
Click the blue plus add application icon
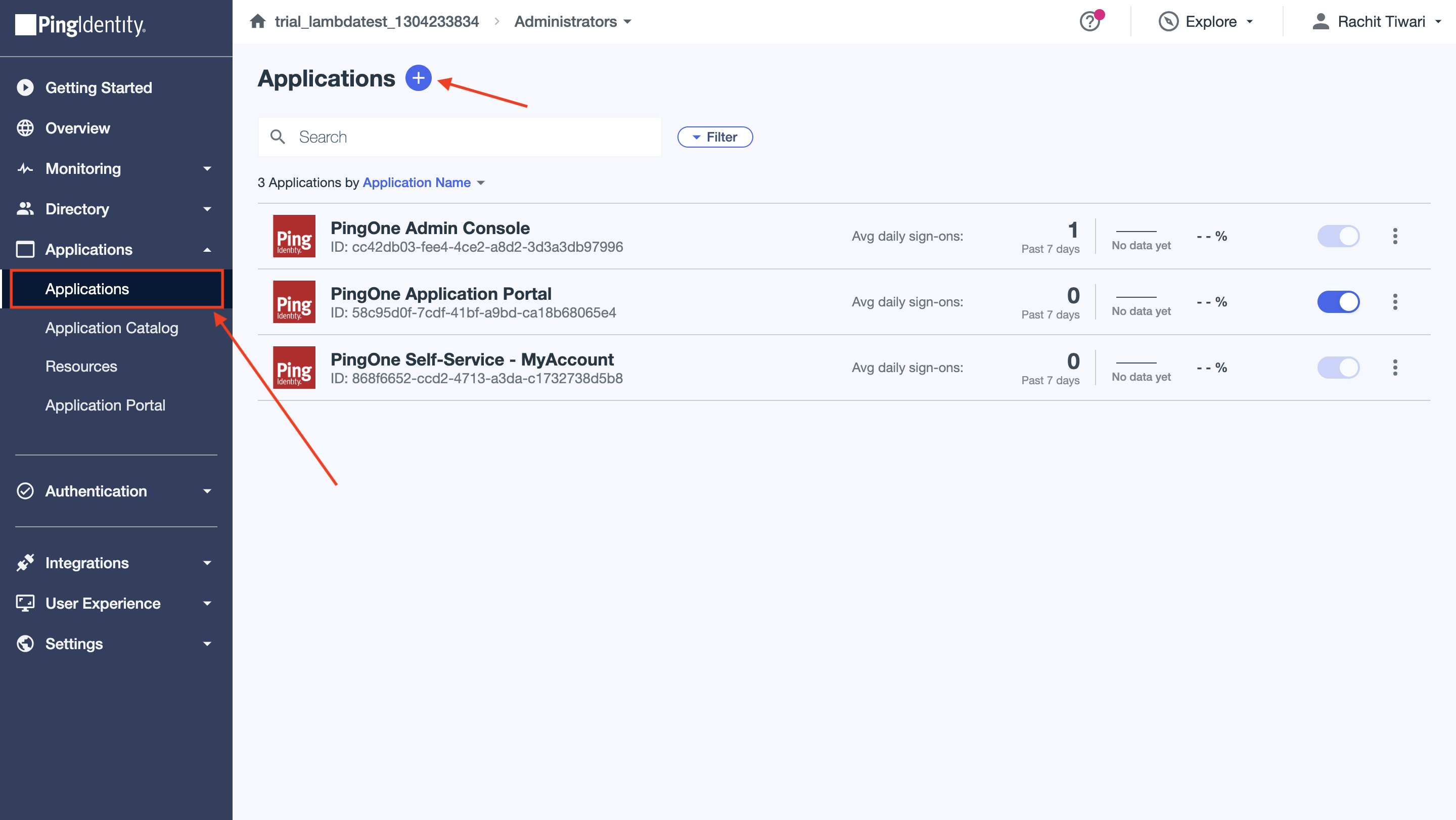click(x=418, y=78)
